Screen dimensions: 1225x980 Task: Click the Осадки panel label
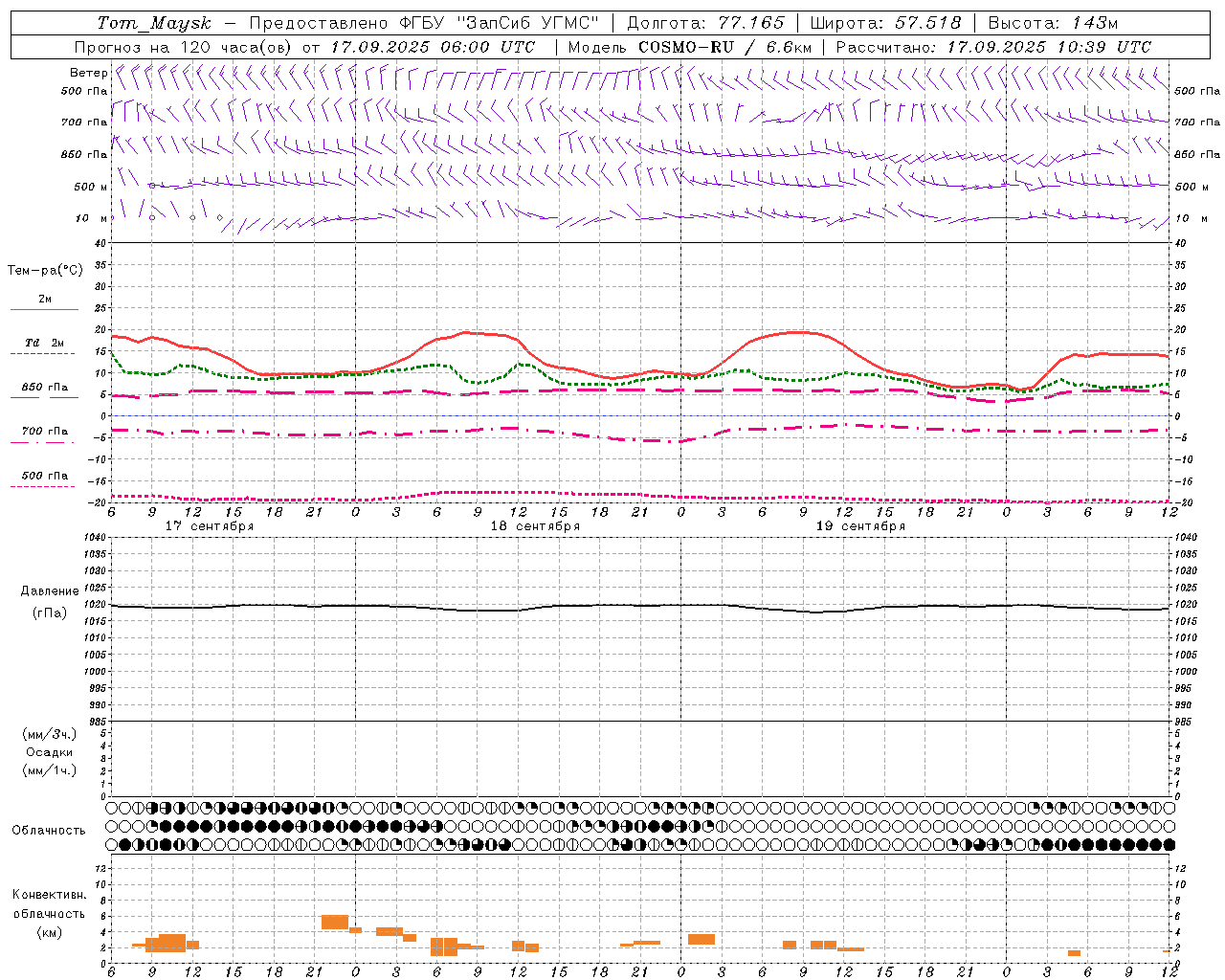point(50,752)
